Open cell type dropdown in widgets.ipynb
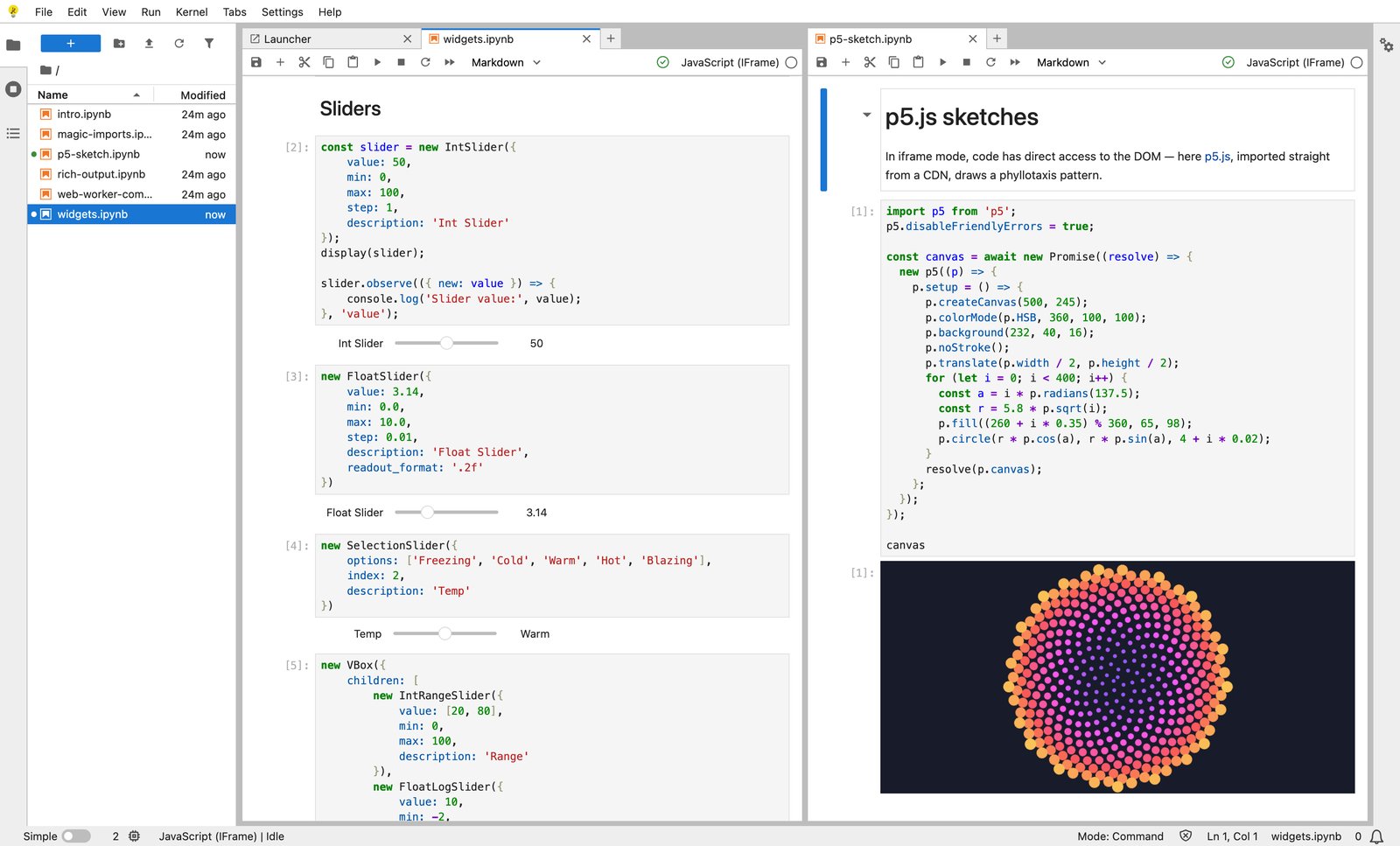 coord(506,62)
